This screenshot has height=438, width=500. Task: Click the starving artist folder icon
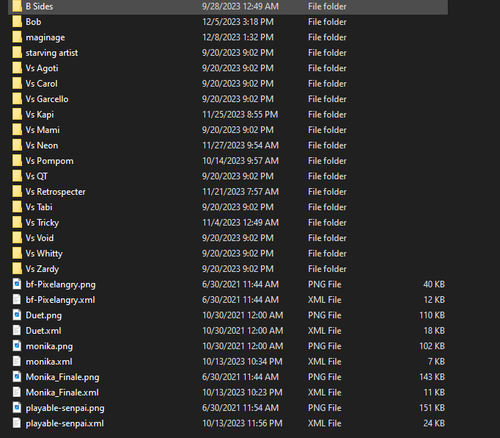click(x=17, y=53)
